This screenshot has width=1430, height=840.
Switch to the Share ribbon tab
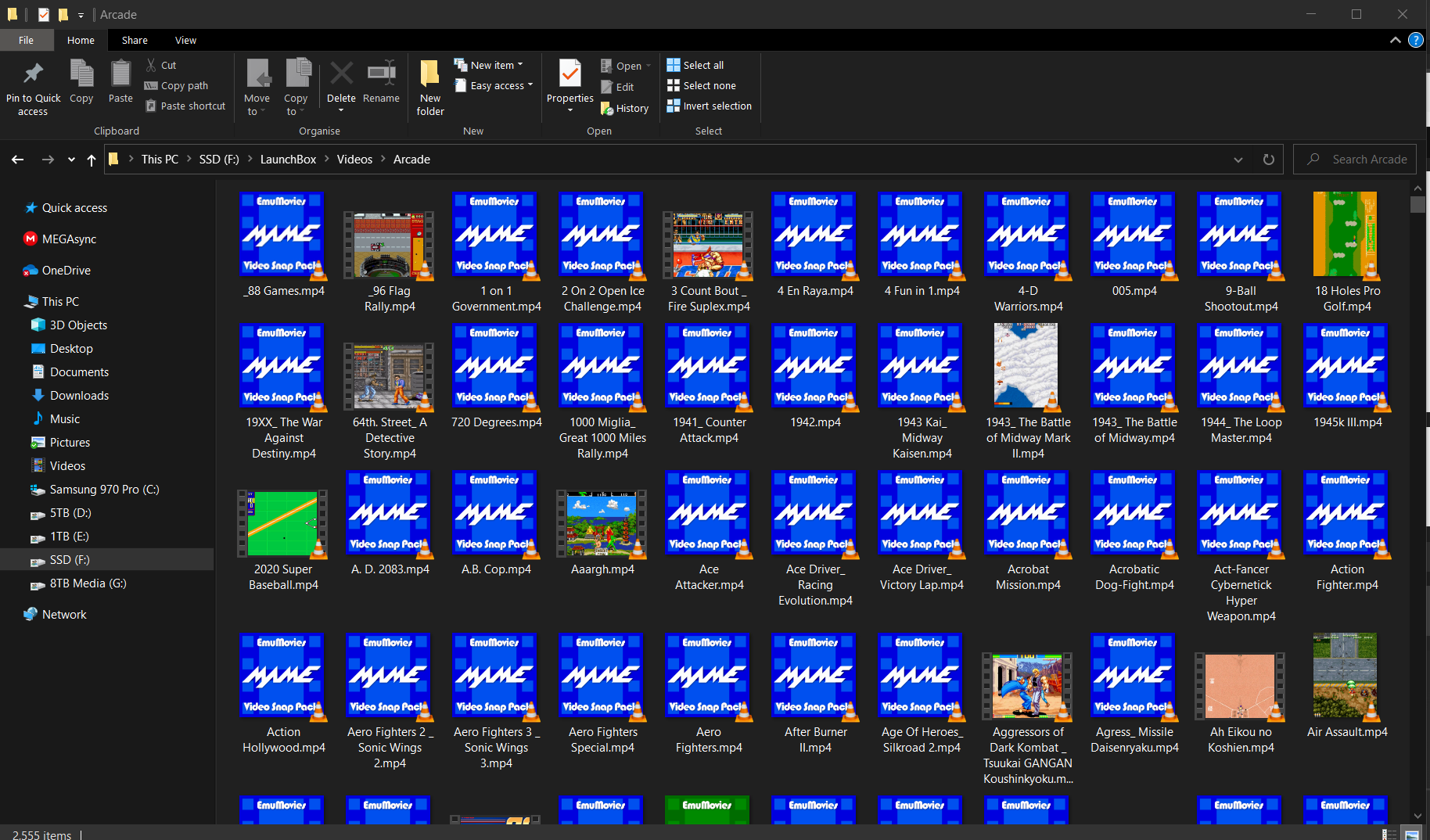click(135, 40)
